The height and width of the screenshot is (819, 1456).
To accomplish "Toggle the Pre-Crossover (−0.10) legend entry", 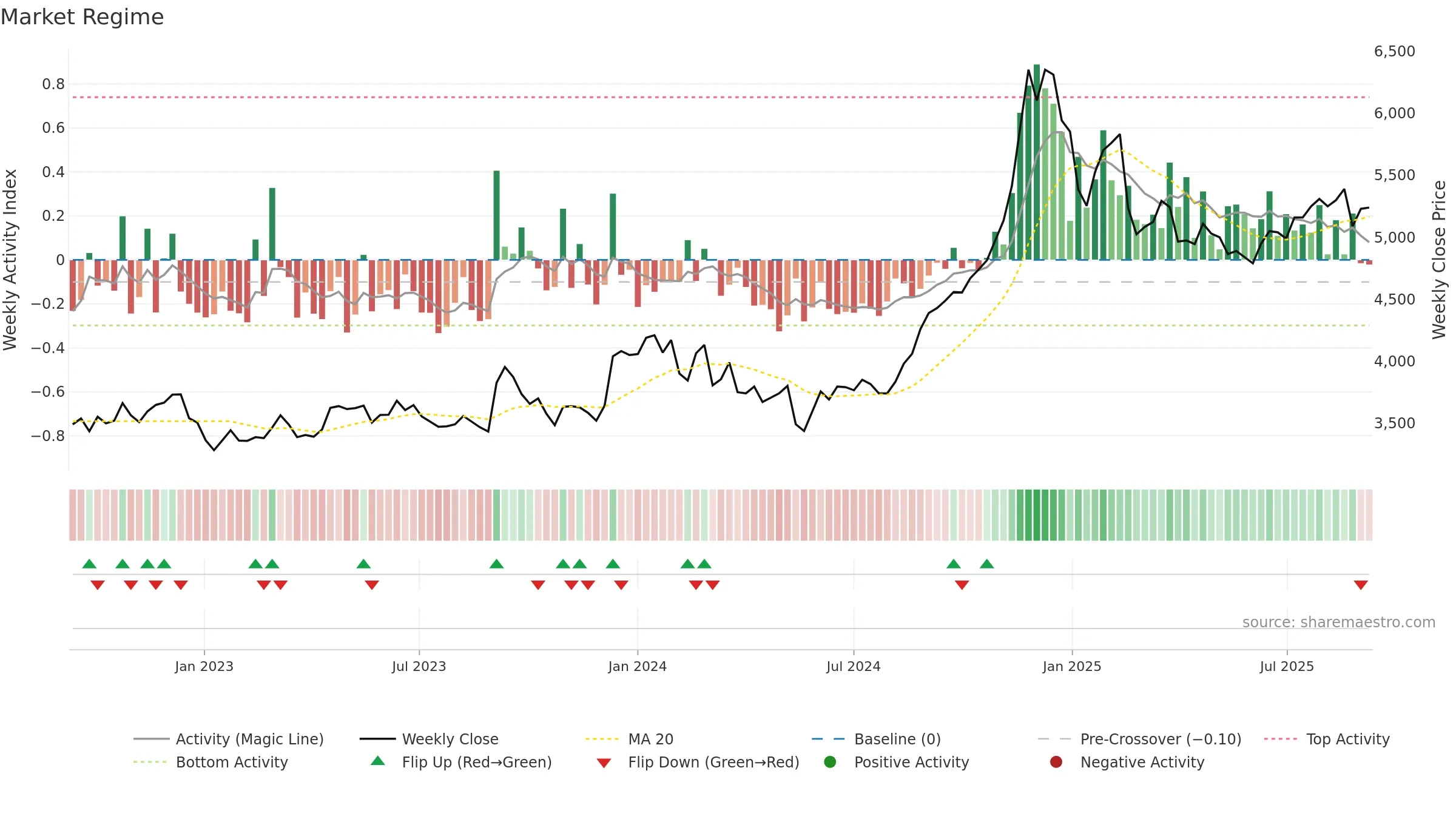I will tap(1139, 739).
